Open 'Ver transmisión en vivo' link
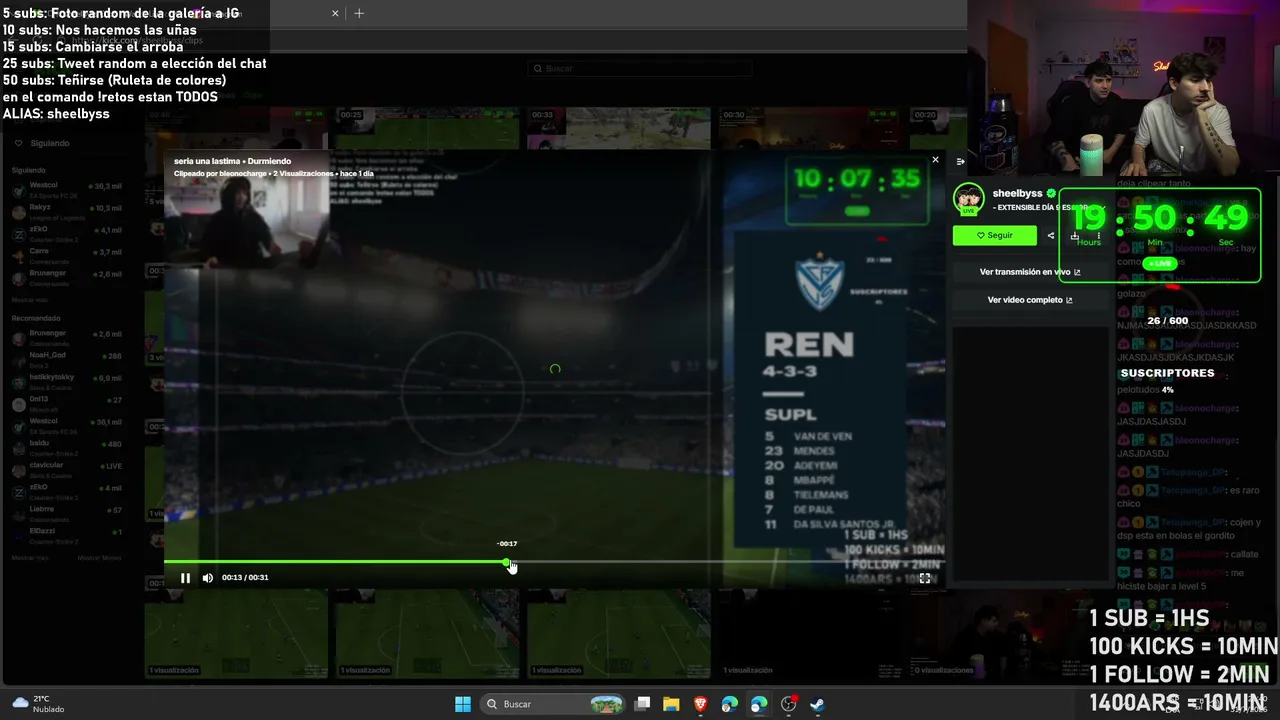The width and height of the screenshot is (1280, 720). click(x=1030, y=272)
